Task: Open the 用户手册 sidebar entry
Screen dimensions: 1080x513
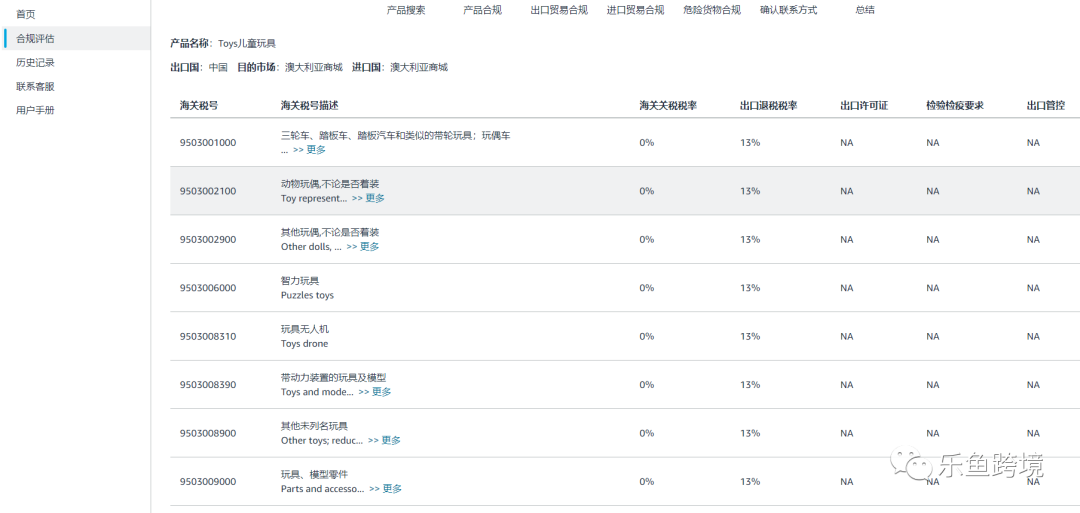Action: coord(36,110)
